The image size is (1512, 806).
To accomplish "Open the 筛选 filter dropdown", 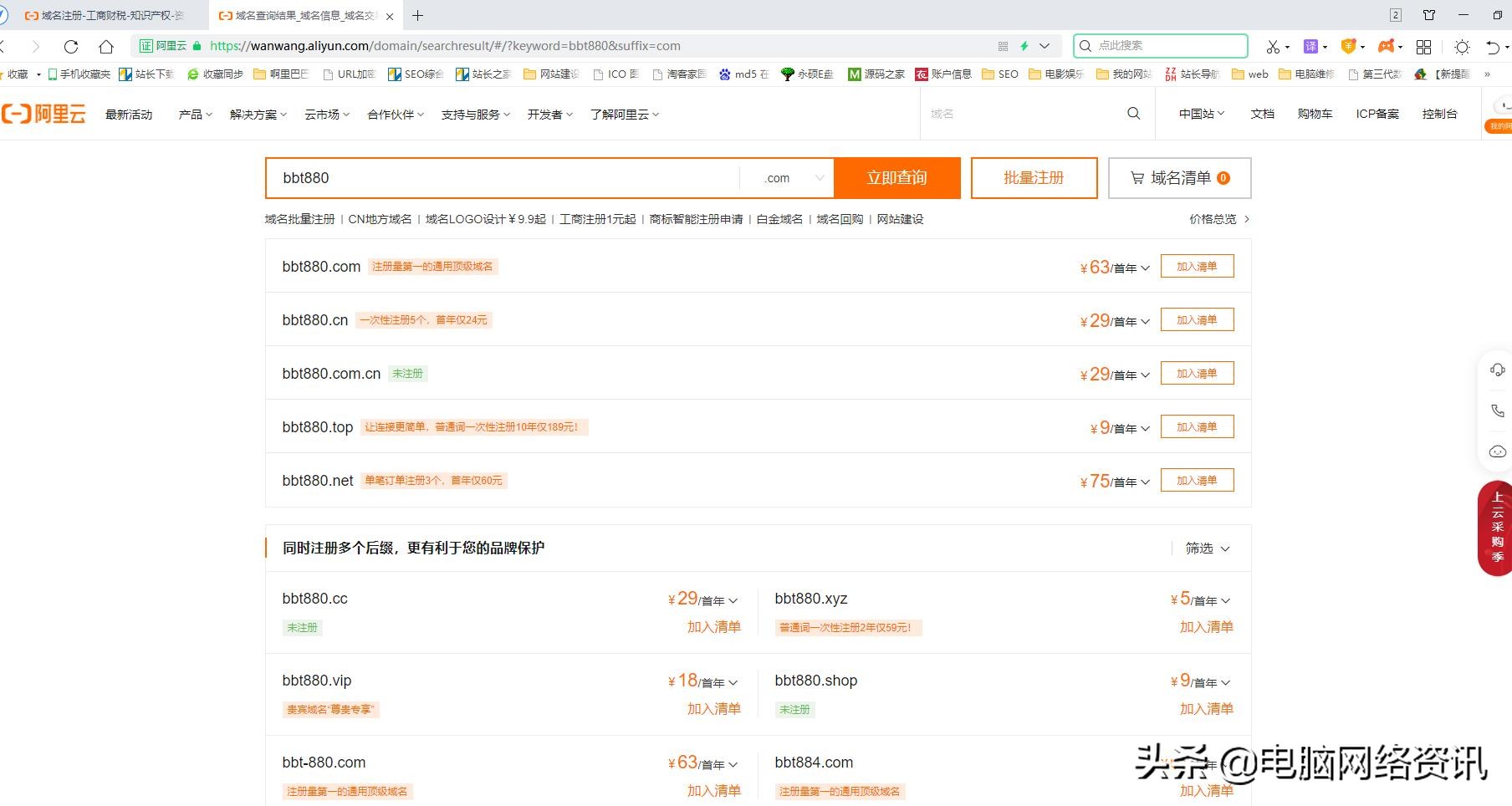I will pyautogui.click(x=1205, y=548).
